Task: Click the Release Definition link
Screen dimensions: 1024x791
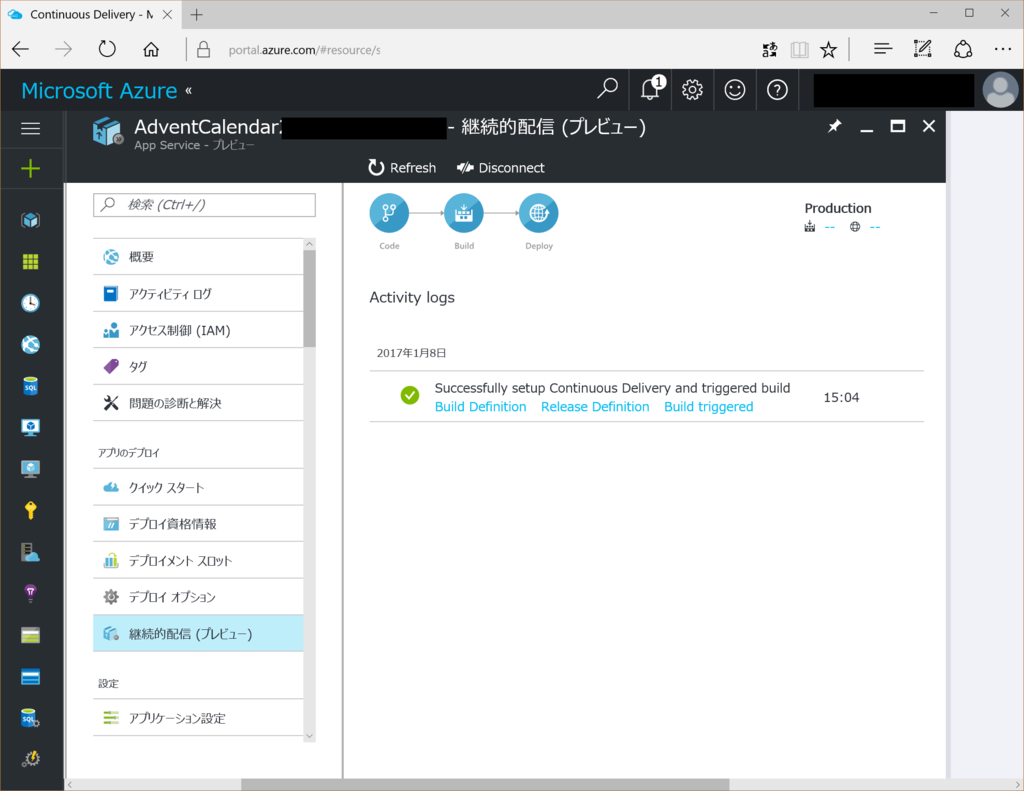Action: coord(595,407)
